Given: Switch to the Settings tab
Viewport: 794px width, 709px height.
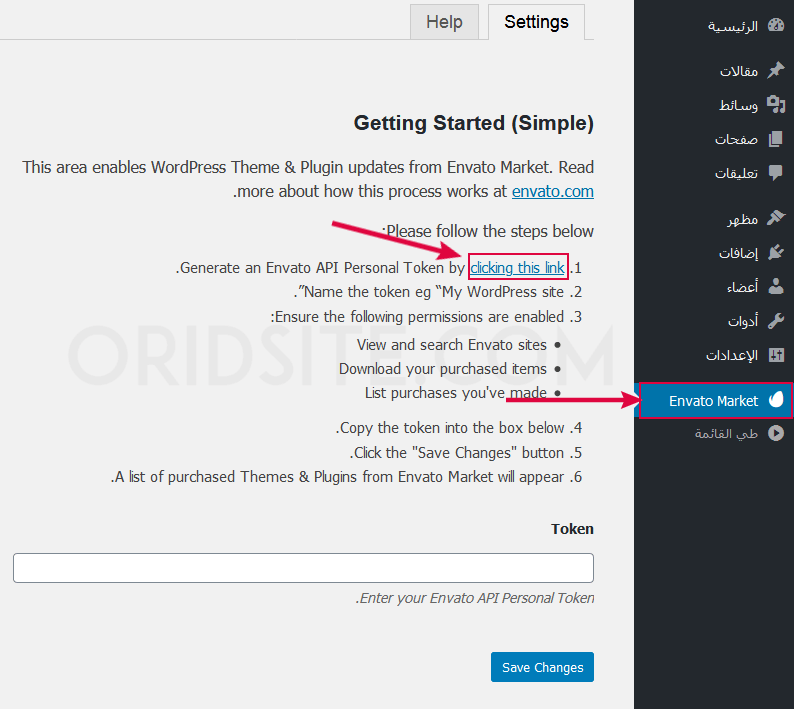Looking at the screenshot, I should click(x=536, y=22).
